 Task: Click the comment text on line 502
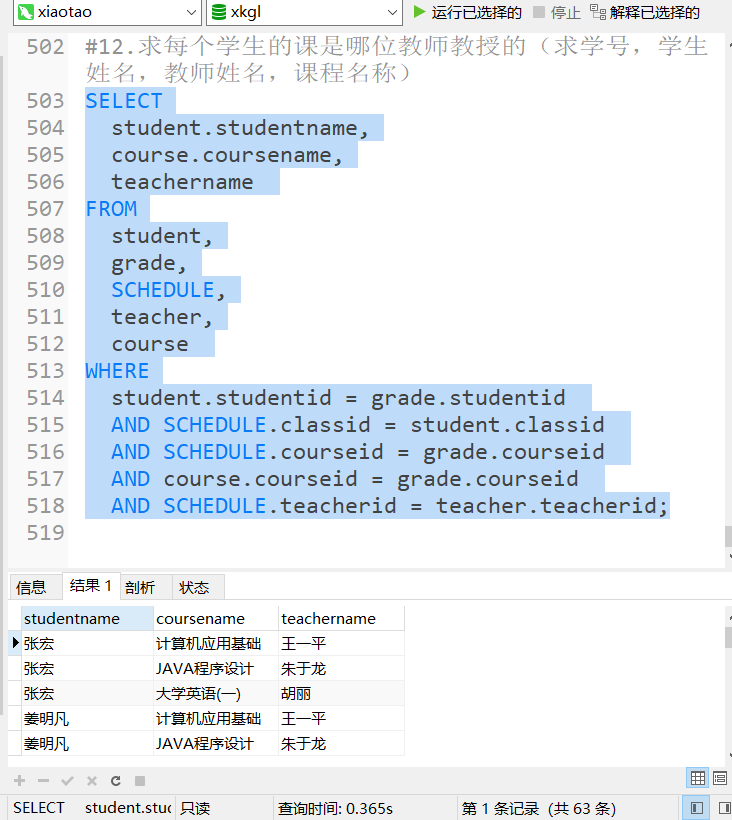pos(396,60)
